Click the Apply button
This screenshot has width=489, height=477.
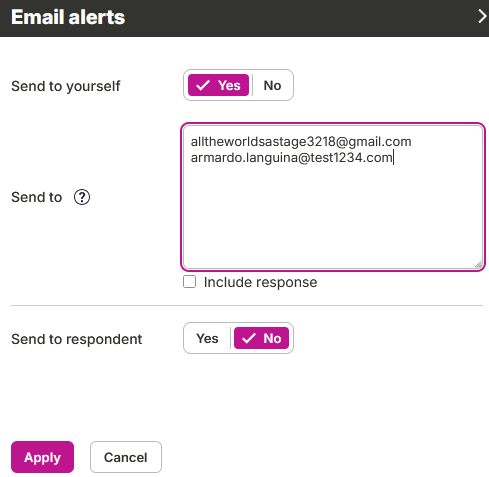click(x=42, y=457)
